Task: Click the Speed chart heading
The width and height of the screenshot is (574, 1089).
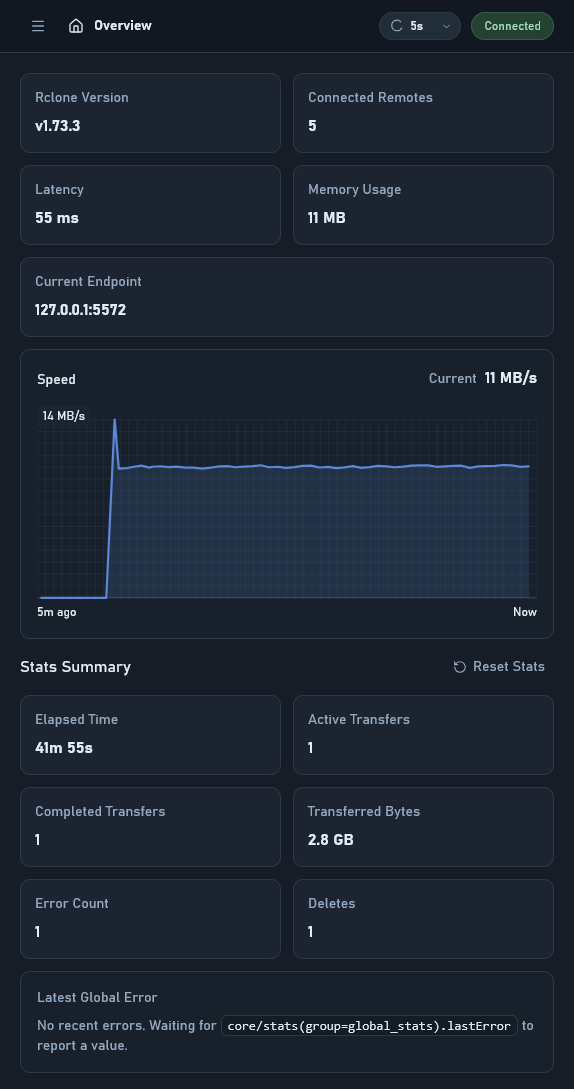Action: 56,379
